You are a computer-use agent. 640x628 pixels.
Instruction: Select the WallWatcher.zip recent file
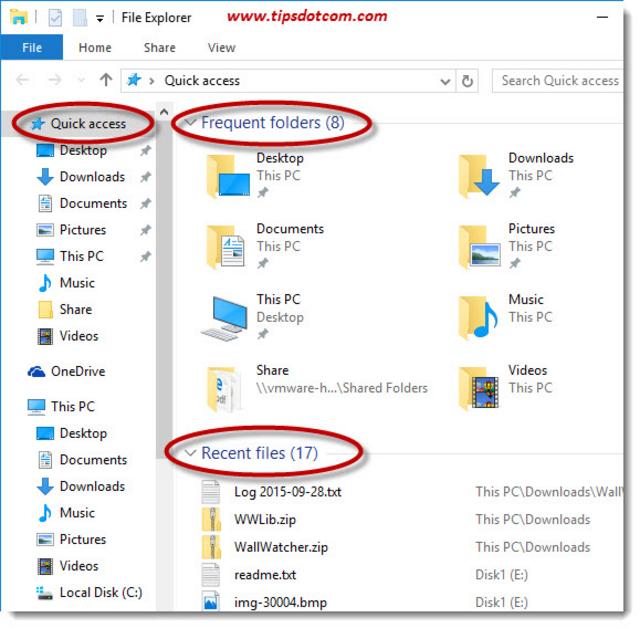[281, 548]
